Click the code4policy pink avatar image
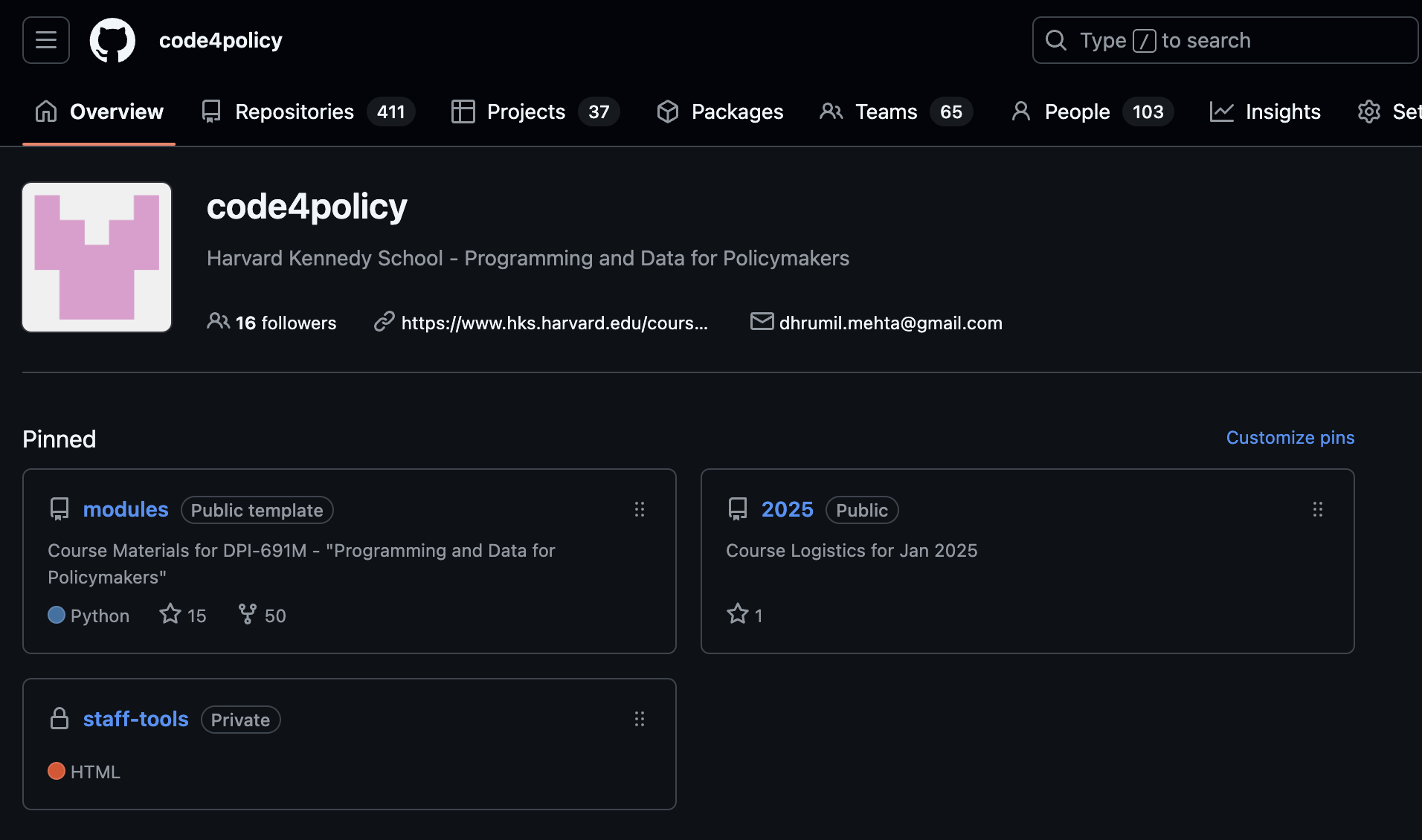Screen dimensions: 1422x840 [97, 257]
